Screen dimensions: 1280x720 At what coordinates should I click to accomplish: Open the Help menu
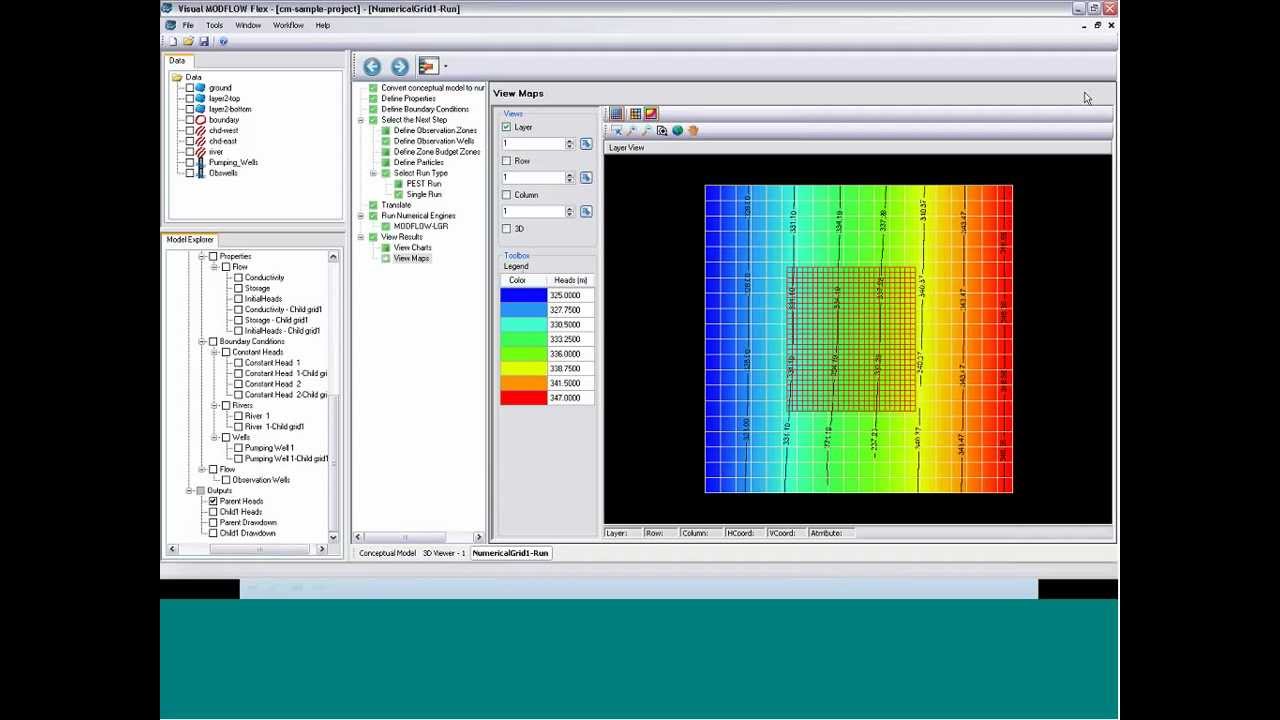(323, 25)
